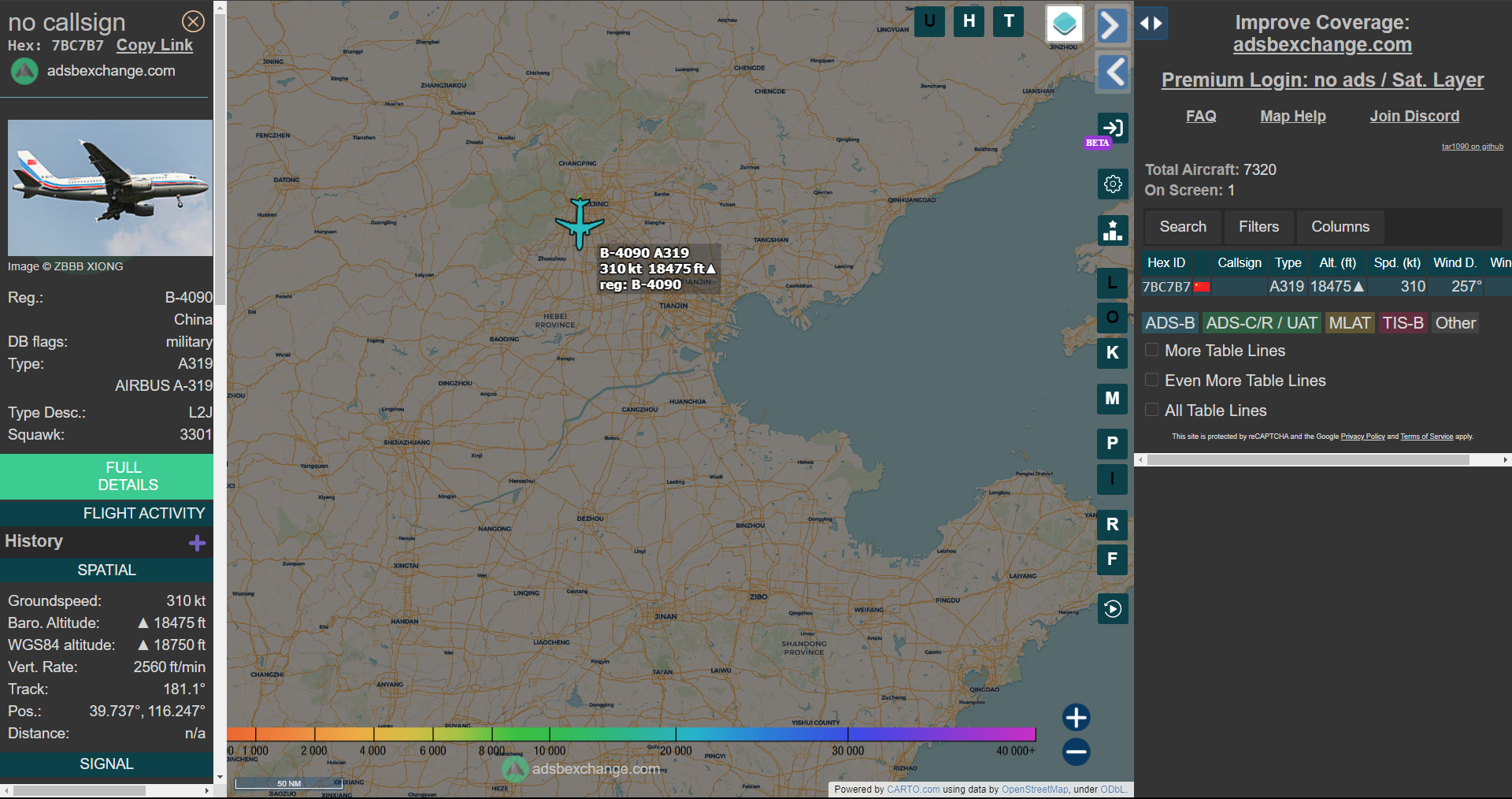Toggle the ADS-B source filter
Image resolution: width=1512 pixels, height=799 pixels.
[x=1169, y=323]
